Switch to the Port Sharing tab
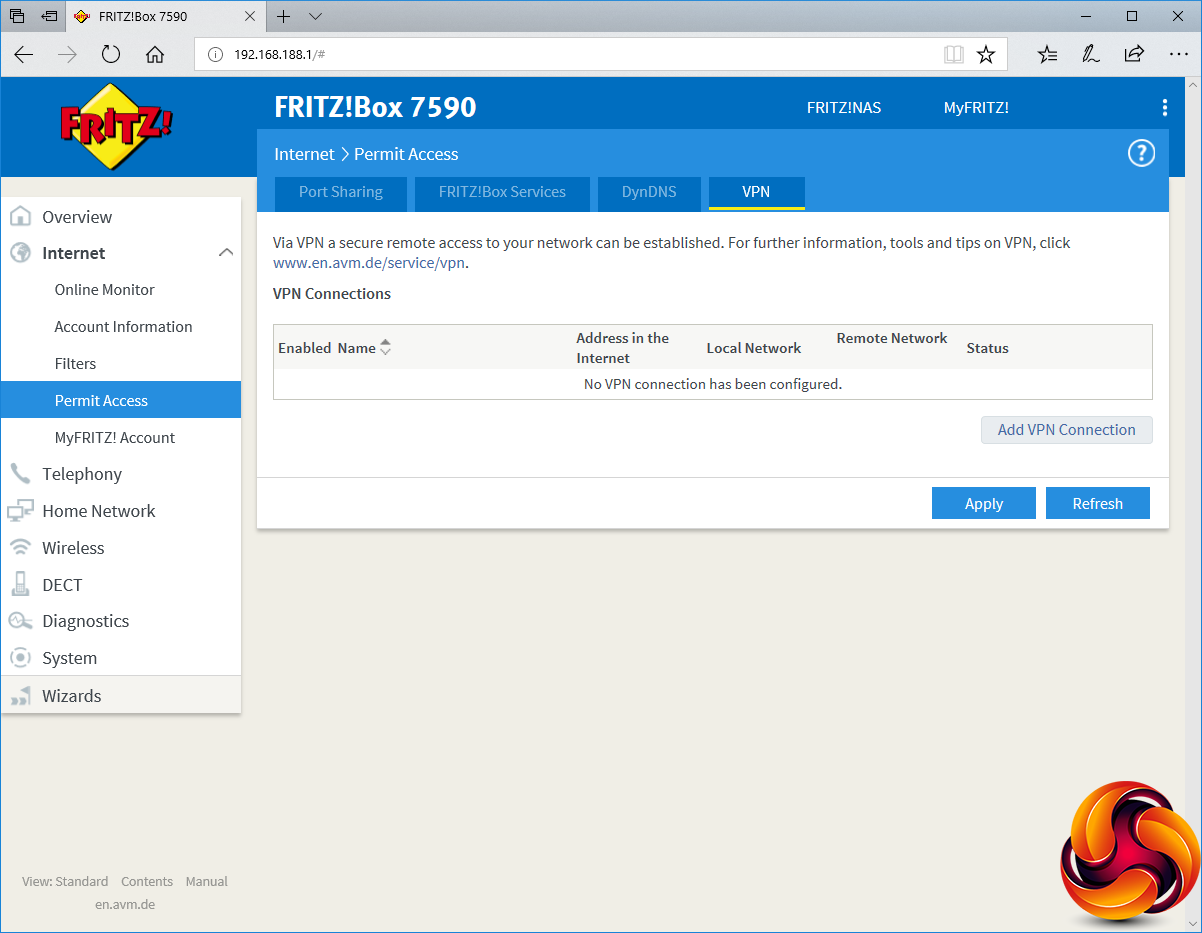The height and width of the screenshot is (933, 1202). tap(341, 192)
